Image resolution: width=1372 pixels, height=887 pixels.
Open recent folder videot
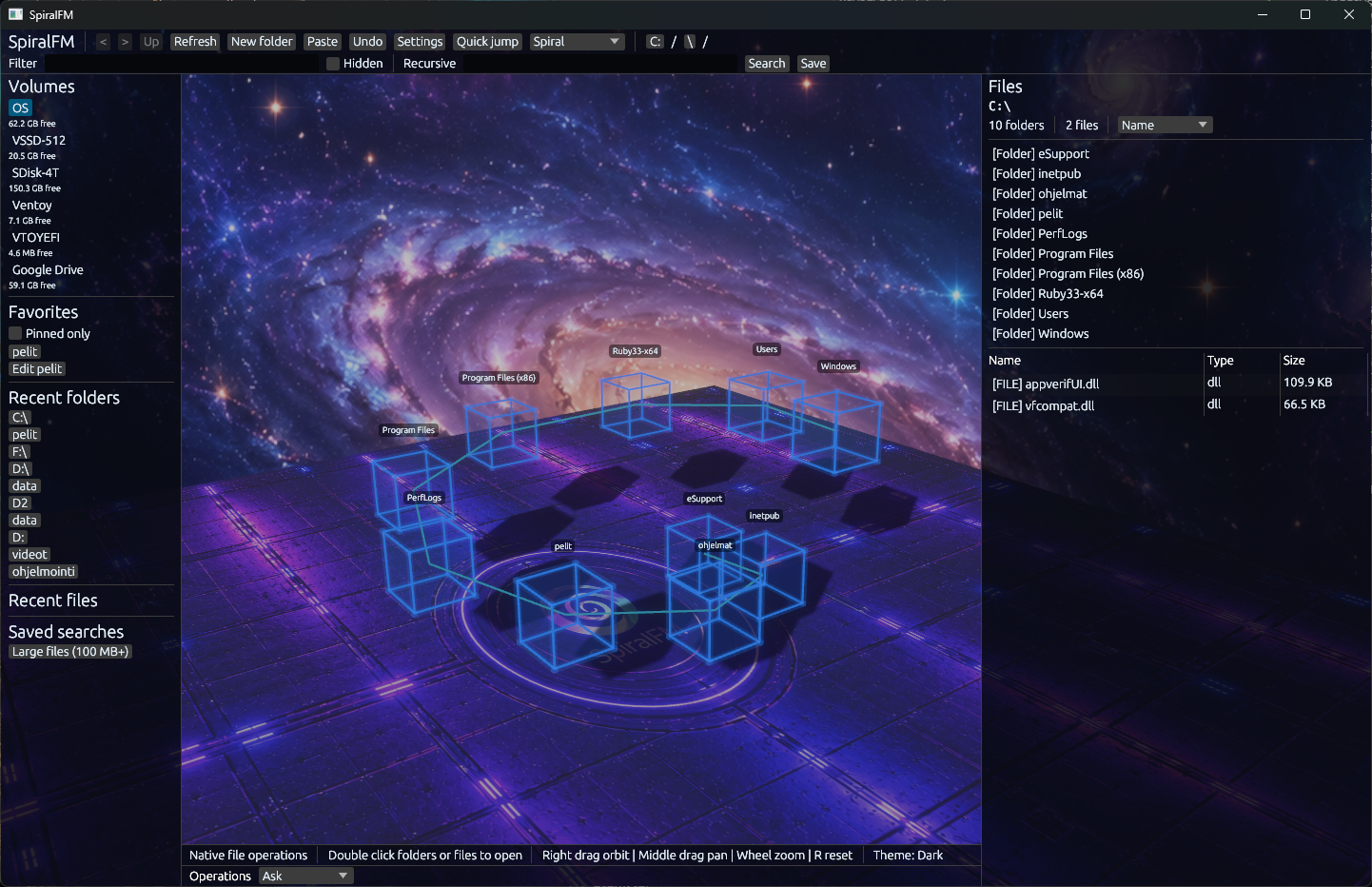(29, 555)
